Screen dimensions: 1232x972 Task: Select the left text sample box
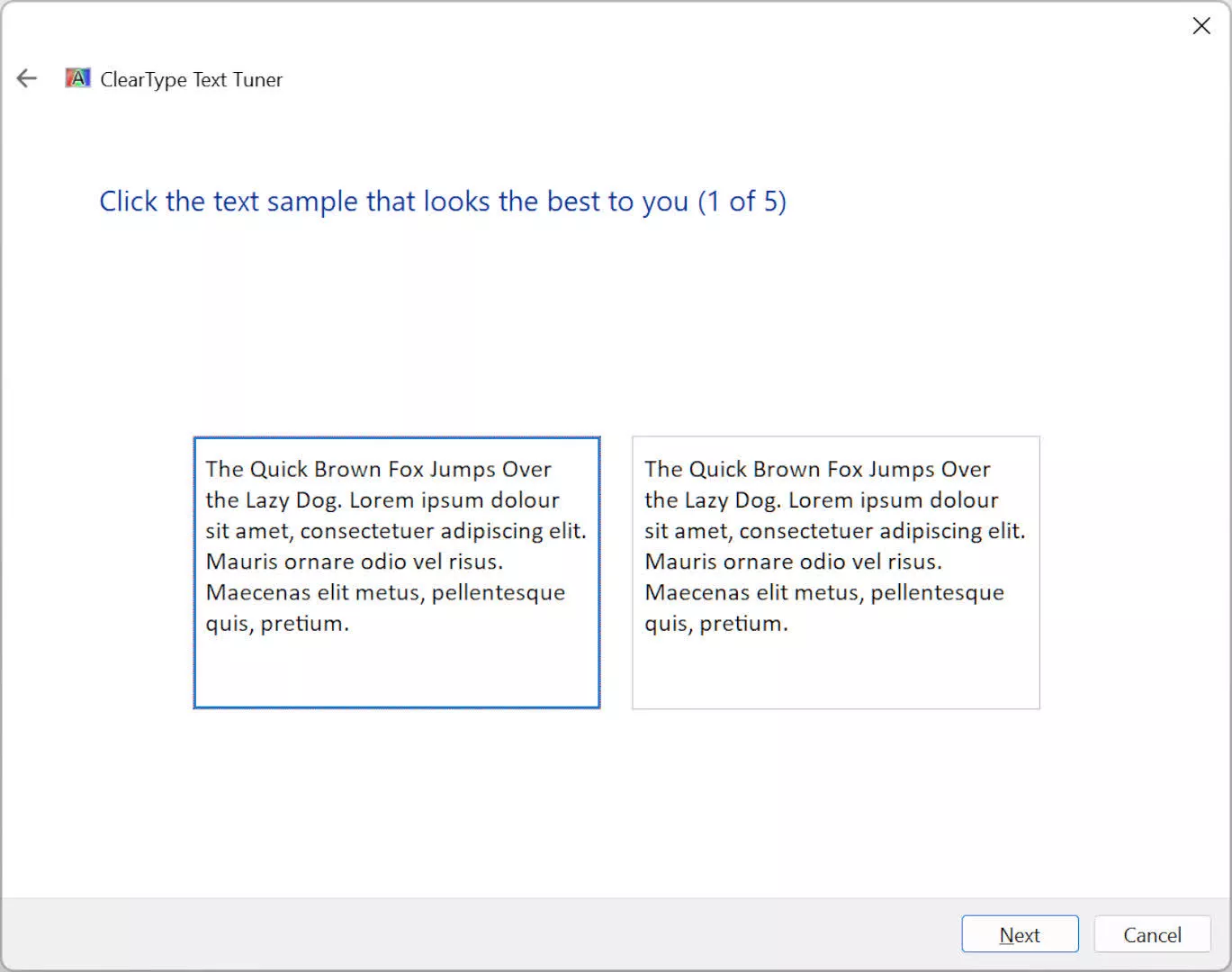pyautogui.click(x=396, y=572)
